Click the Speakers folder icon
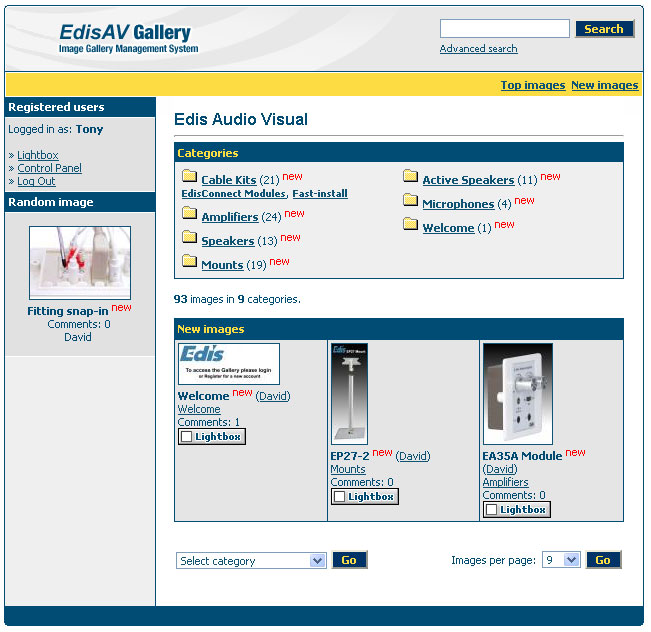This screenshot has width=651, height=632. pyautogui.click(x=189, y=237)
